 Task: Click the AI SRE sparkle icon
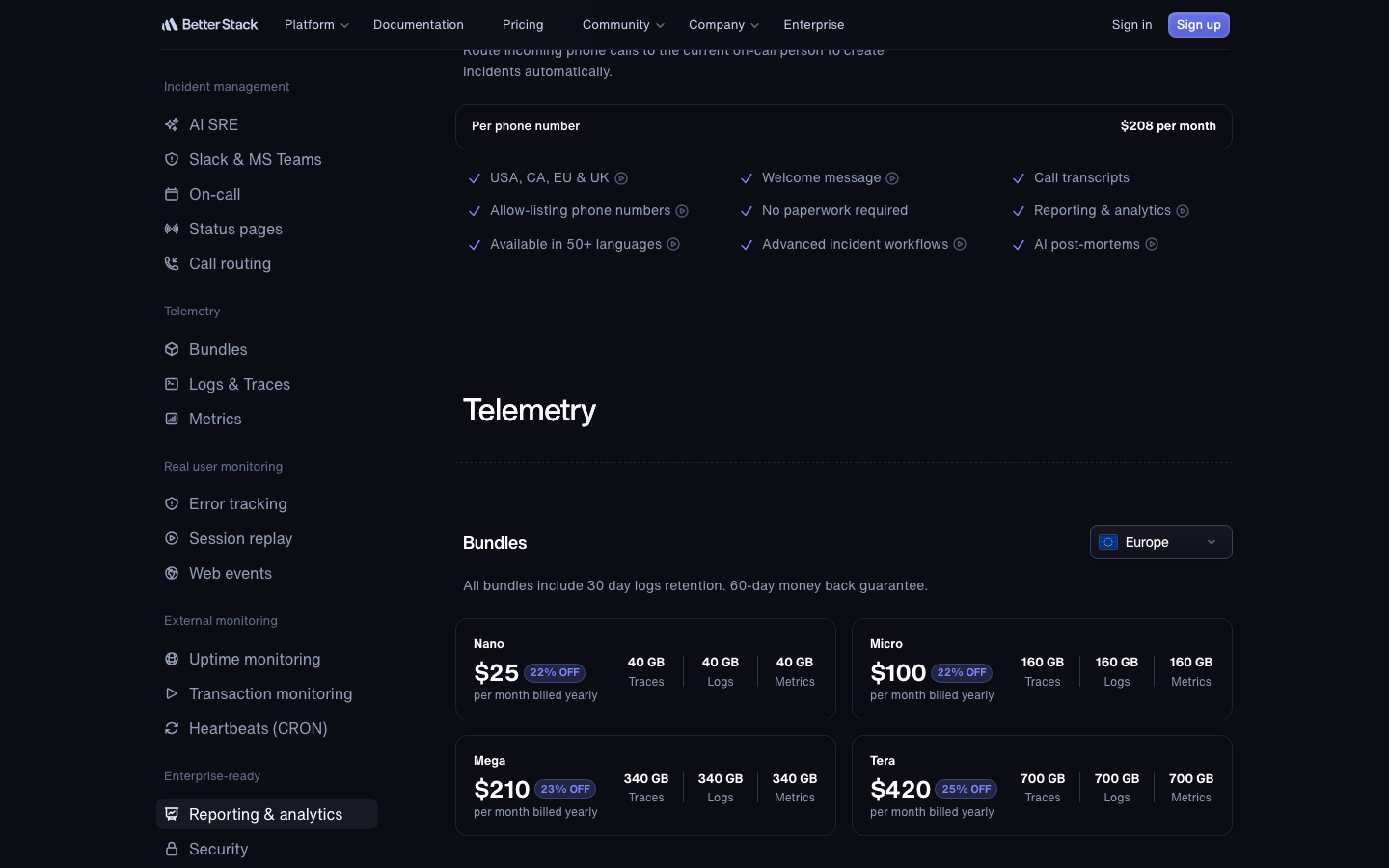(x=172, y=124)
